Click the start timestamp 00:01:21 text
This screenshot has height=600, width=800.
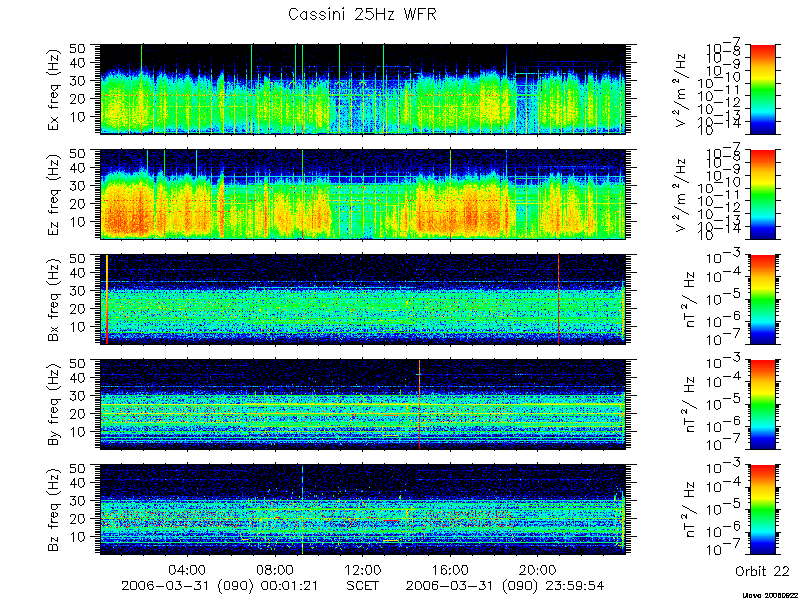coord(288,585)
